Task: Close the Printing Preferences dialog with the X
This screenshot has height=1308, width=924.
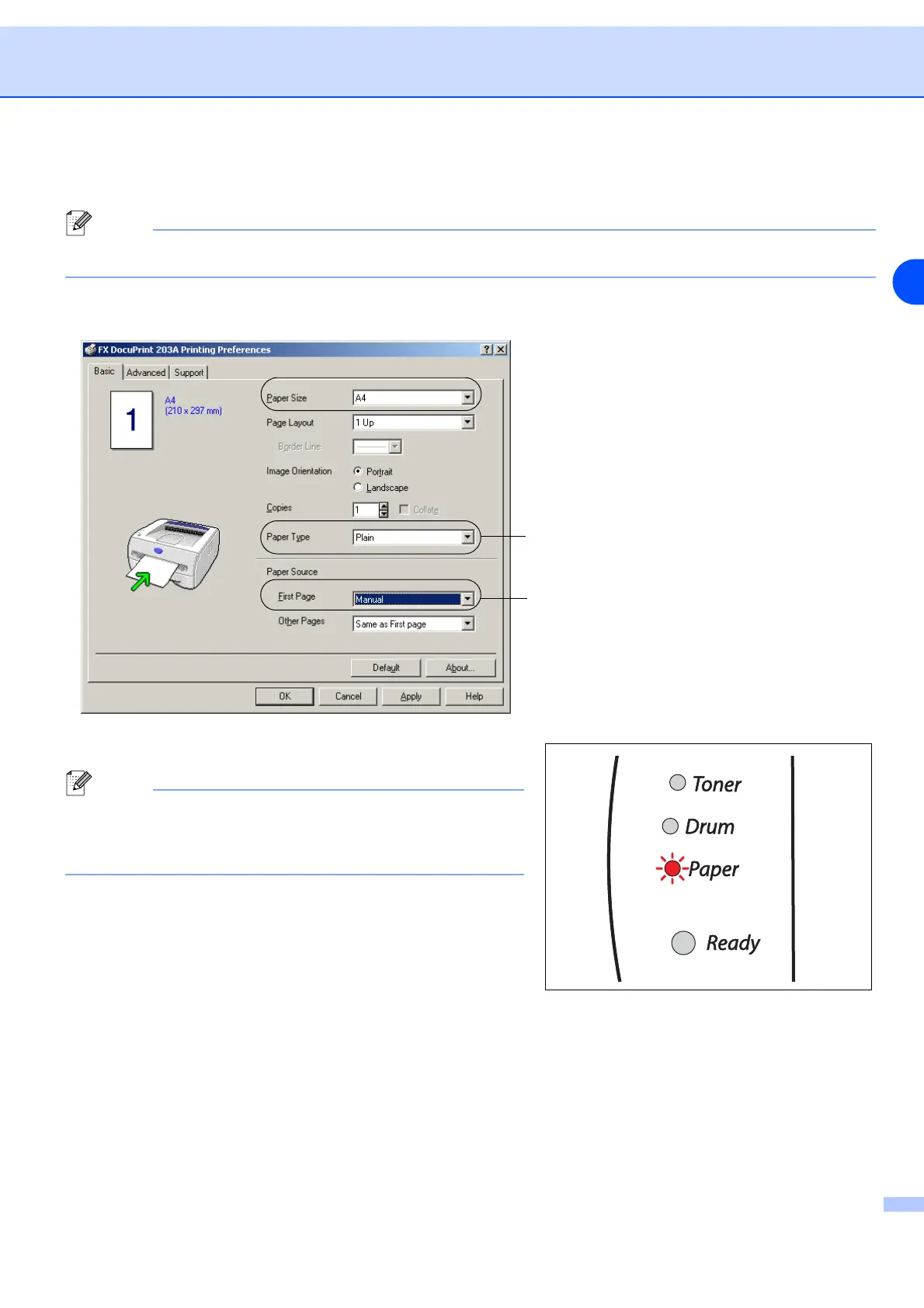Action: (501, 350)
